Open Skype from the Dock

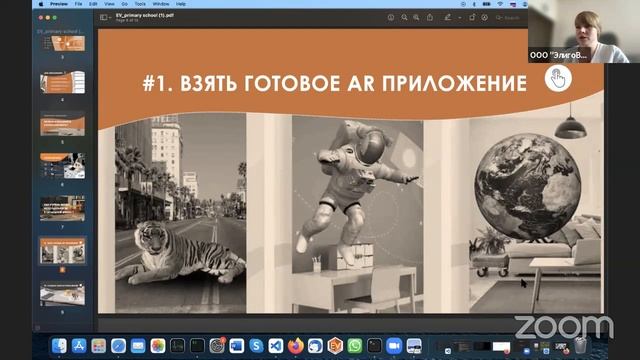(256, 346)
